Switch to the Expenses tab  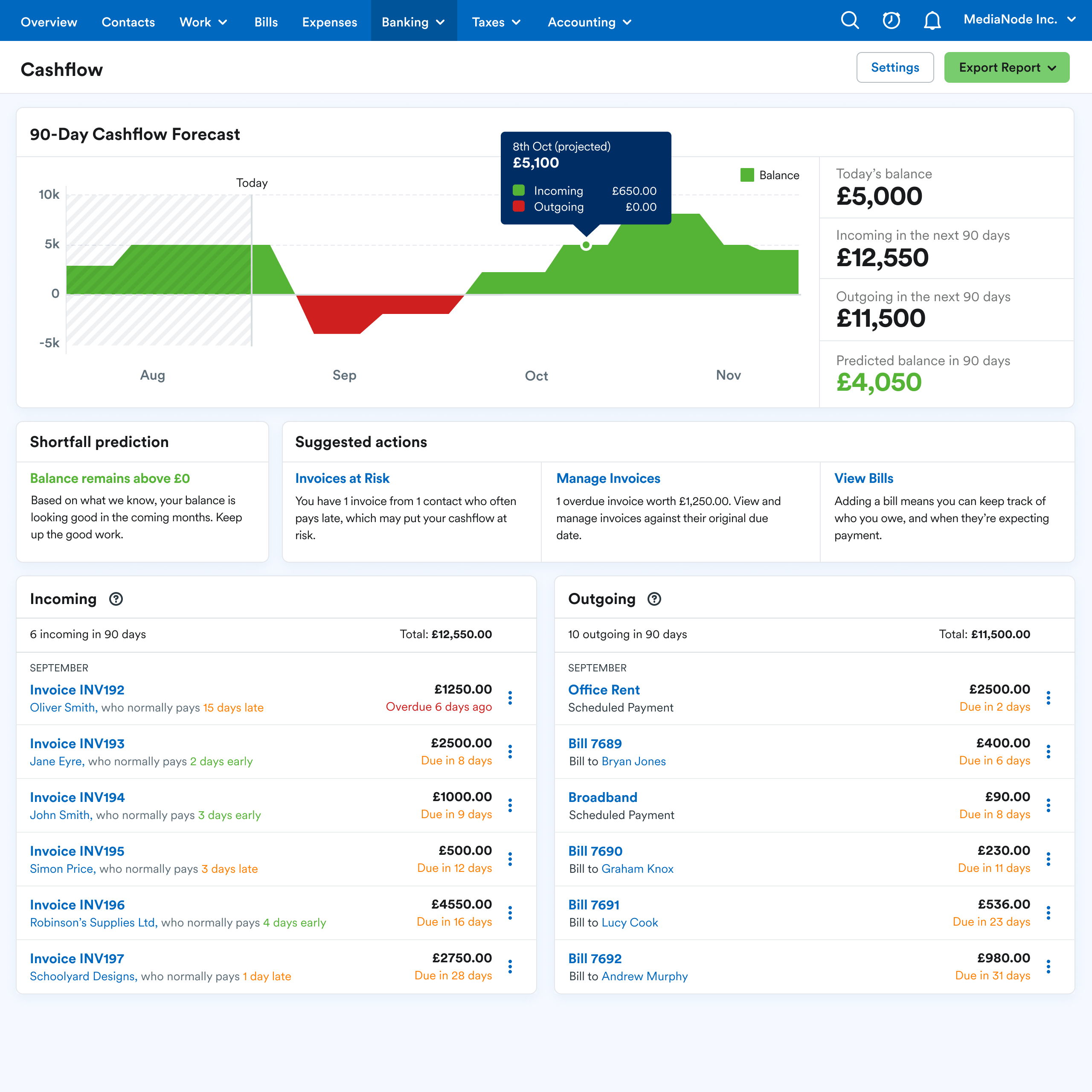[330, 22]
